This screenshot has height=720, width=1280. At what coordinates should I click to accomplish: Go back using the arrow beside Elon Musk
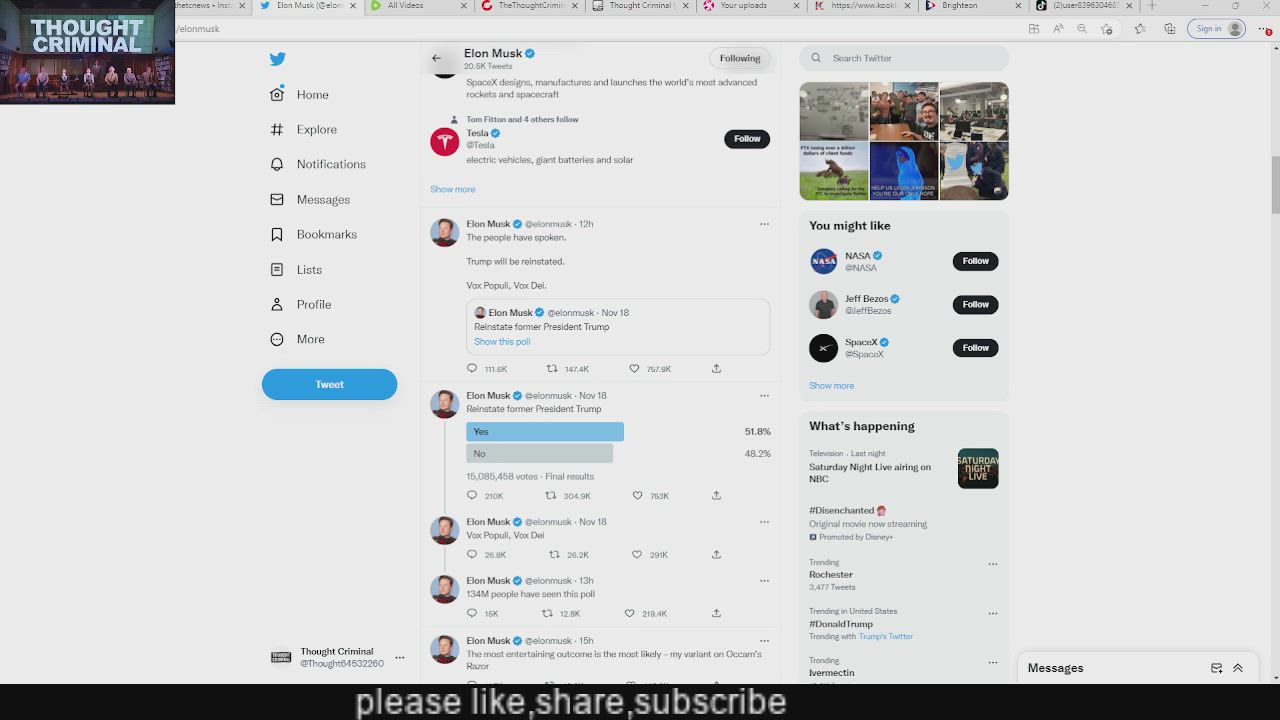point(436,58)
